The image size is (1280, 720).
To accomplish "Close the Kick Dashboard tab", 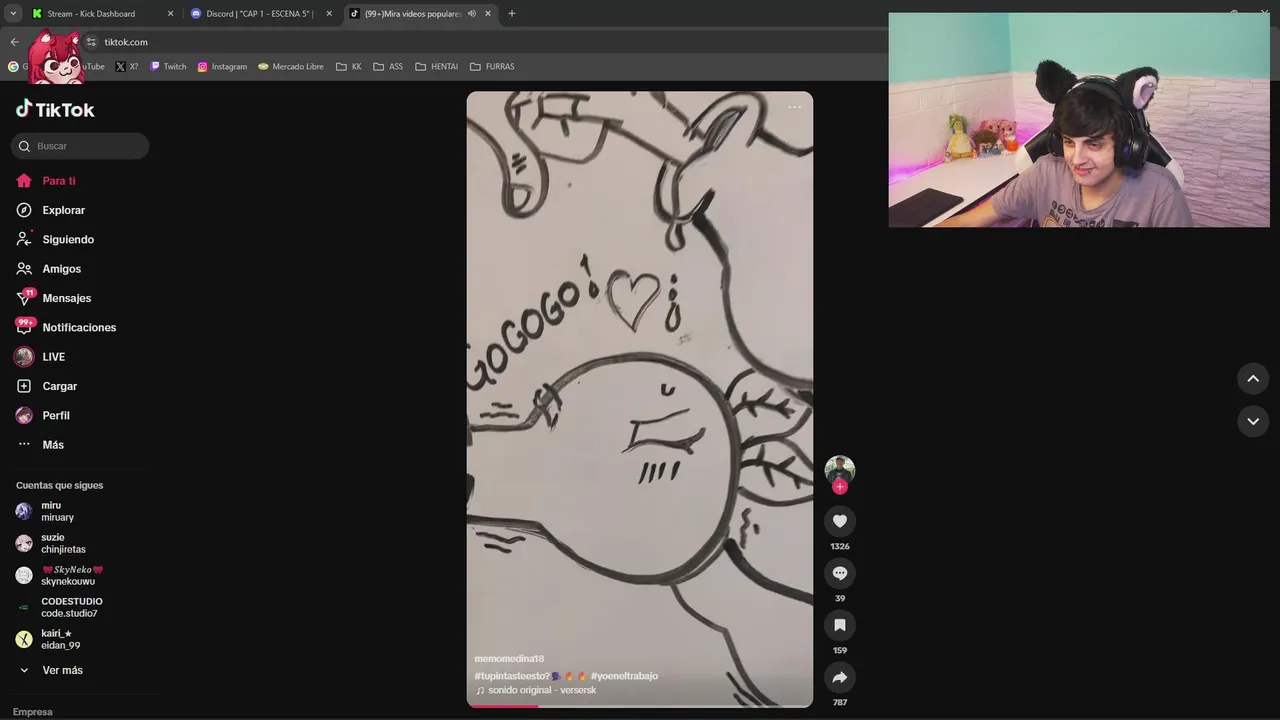I will 170,14.
